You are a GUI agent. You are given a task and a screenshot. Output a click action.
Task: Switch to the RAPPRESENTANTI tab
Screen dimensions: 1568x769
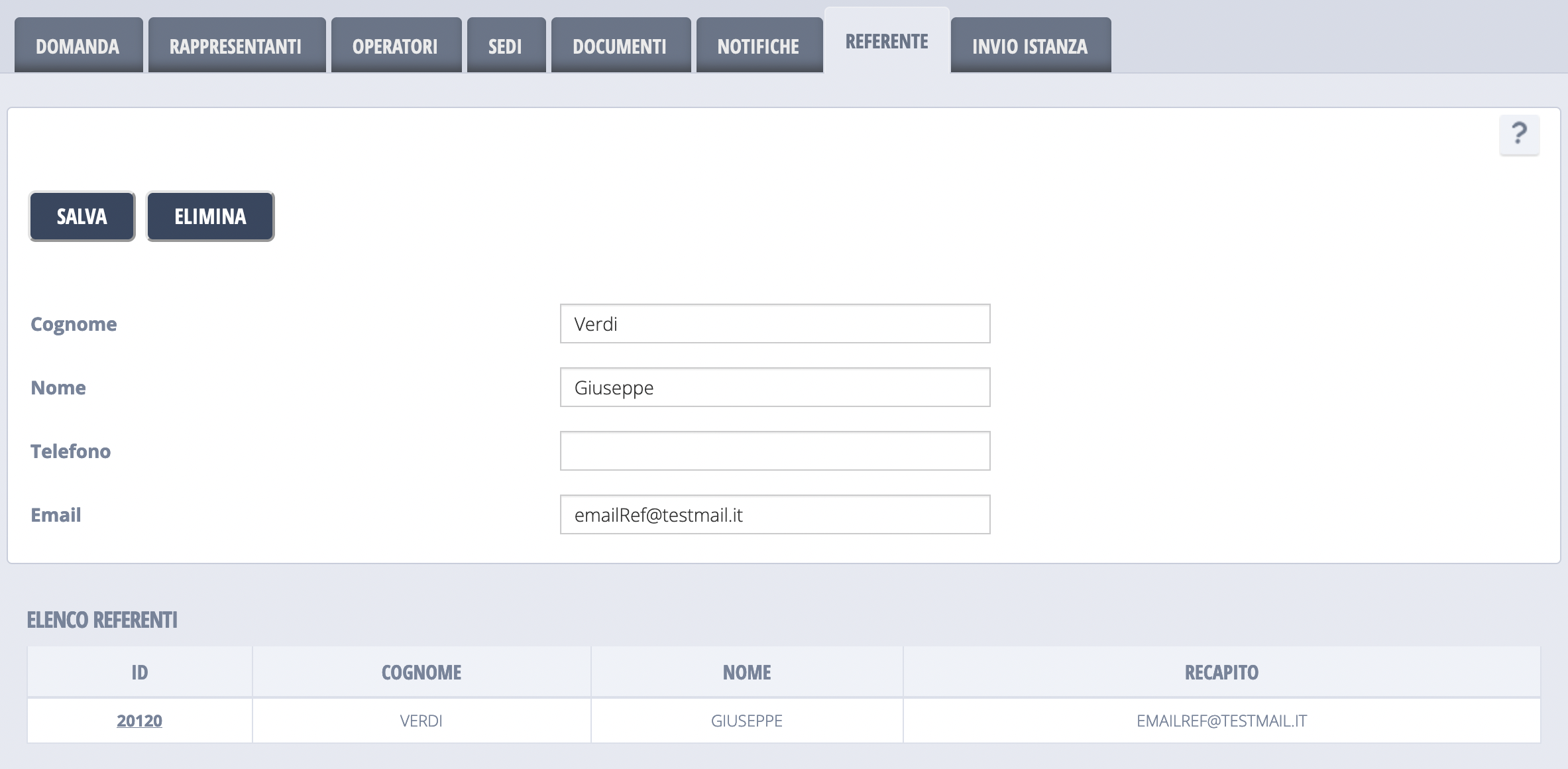[236, 46]
